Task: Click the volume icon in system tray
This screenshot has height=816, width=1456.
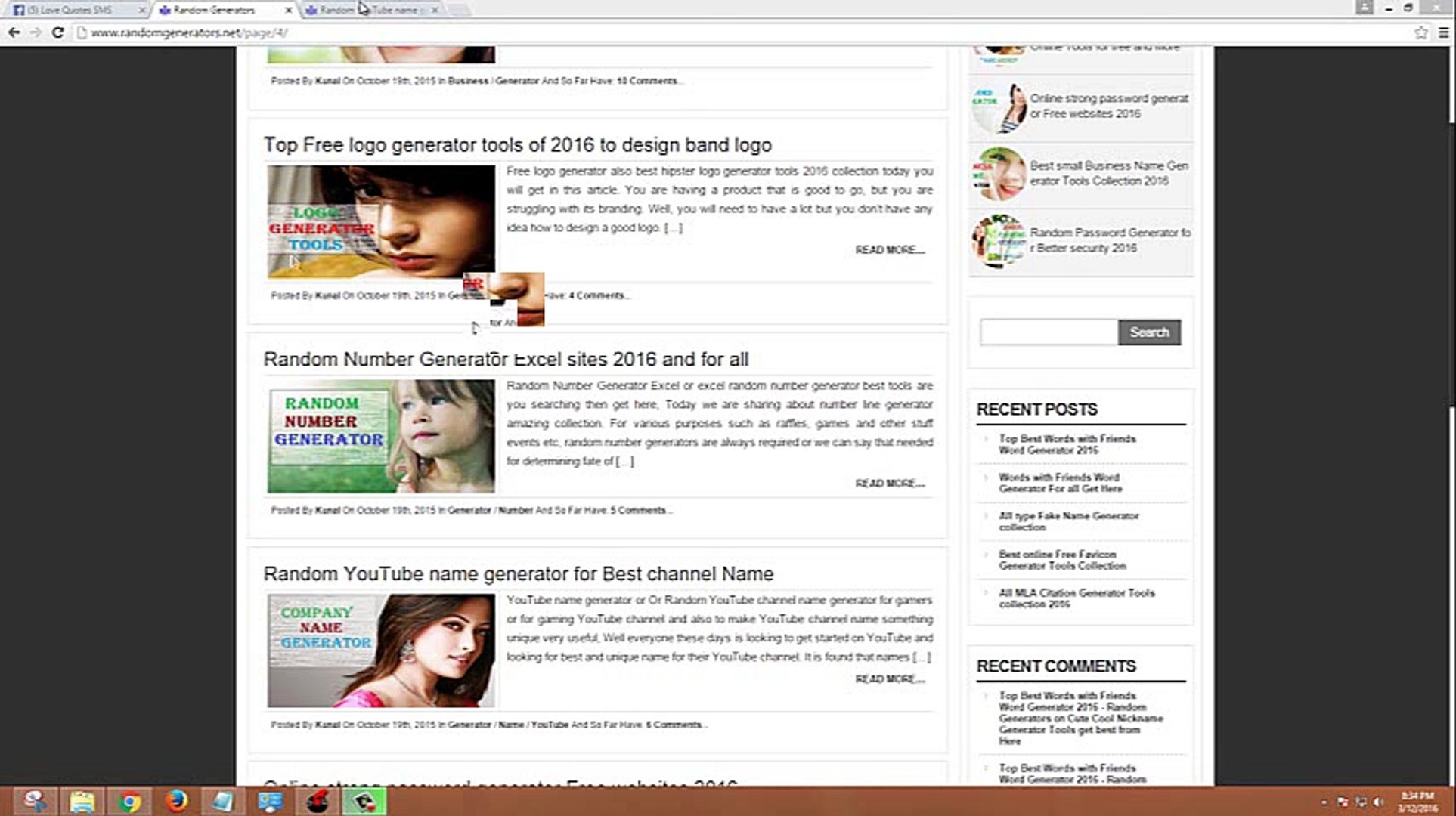Action: (x=1378, y=802)
